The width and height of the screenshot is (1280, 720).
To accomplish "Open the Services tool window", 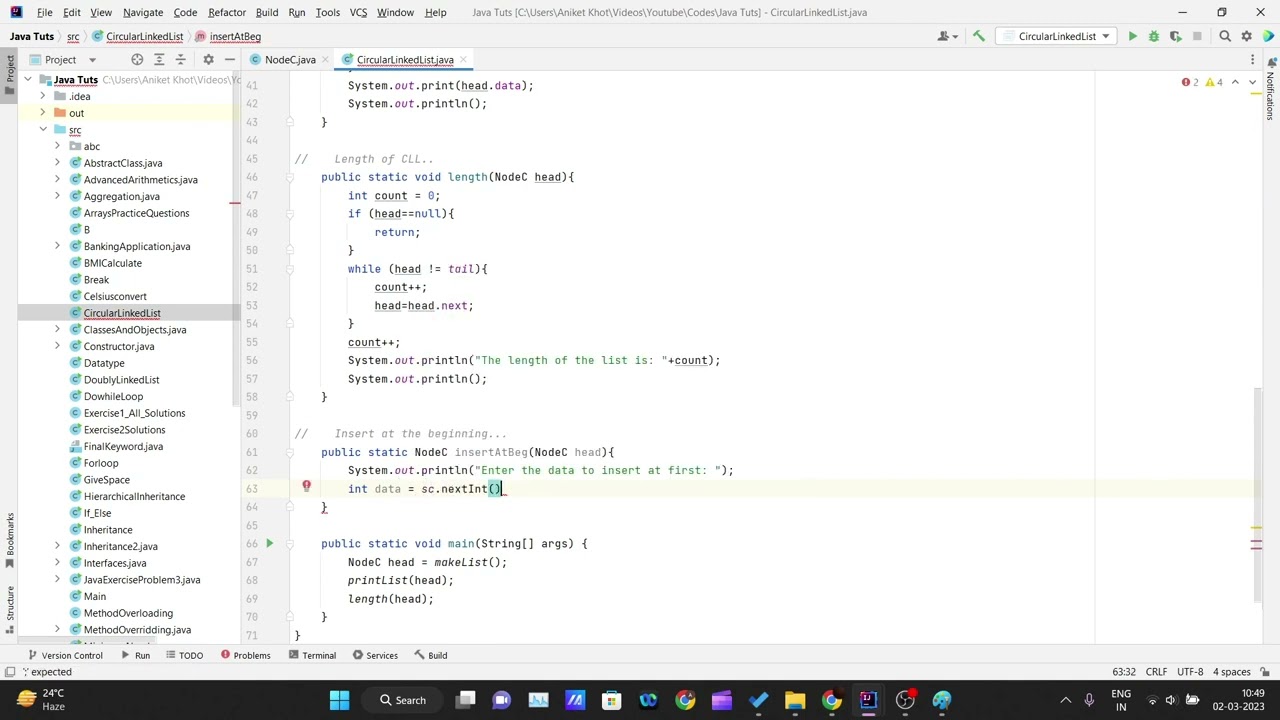I will point(374,655).
